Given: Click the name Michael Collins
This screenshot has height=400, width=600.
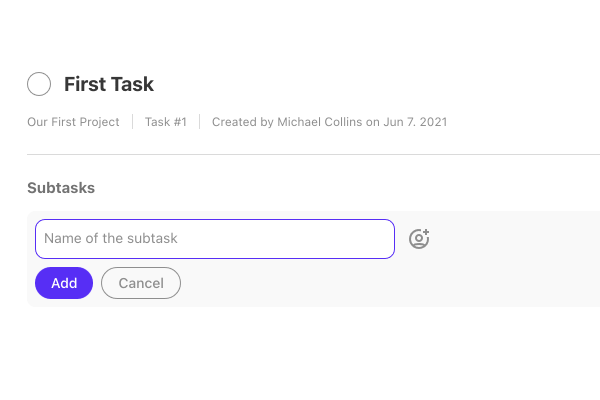Looking at the screenshot, I should point(320,122).
